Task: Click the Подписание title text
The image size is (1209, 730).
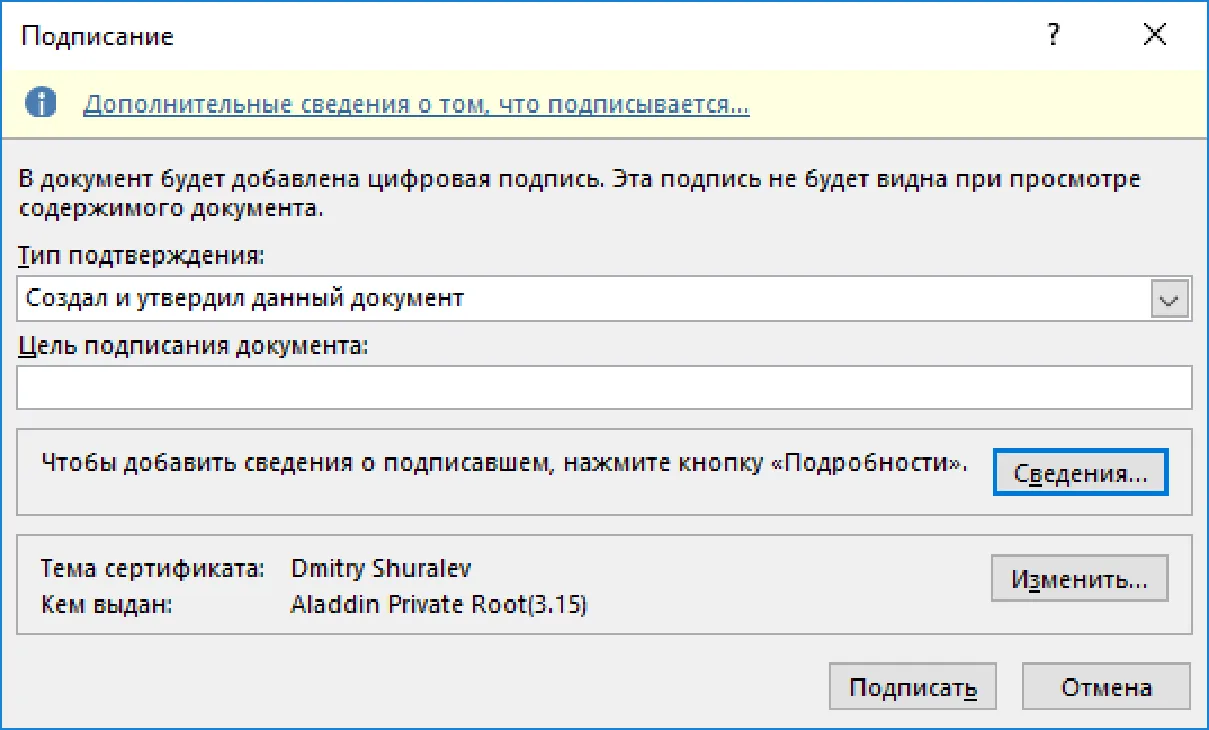Action: (98, 37)
